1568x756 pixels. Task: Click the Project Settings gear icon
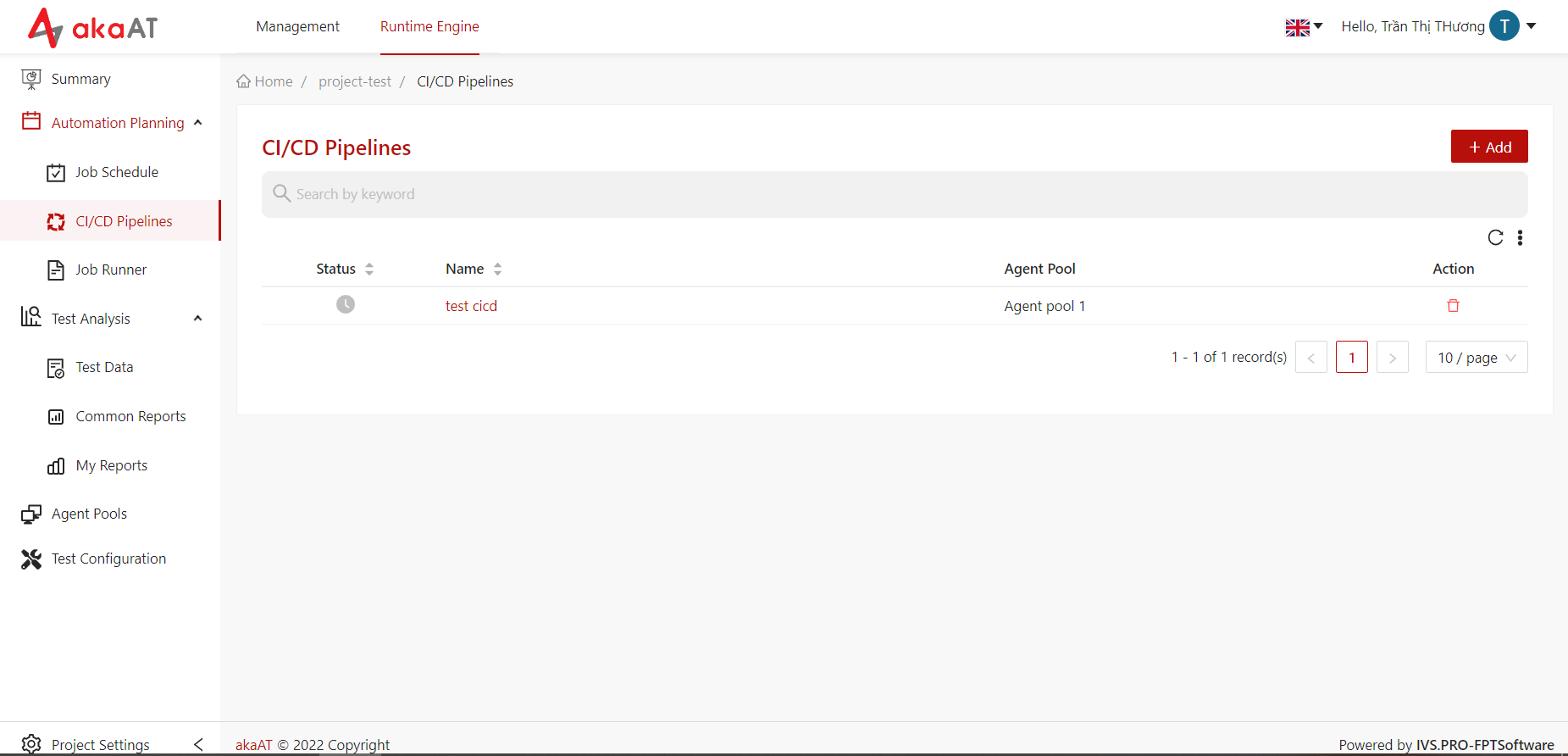point(31,744)
